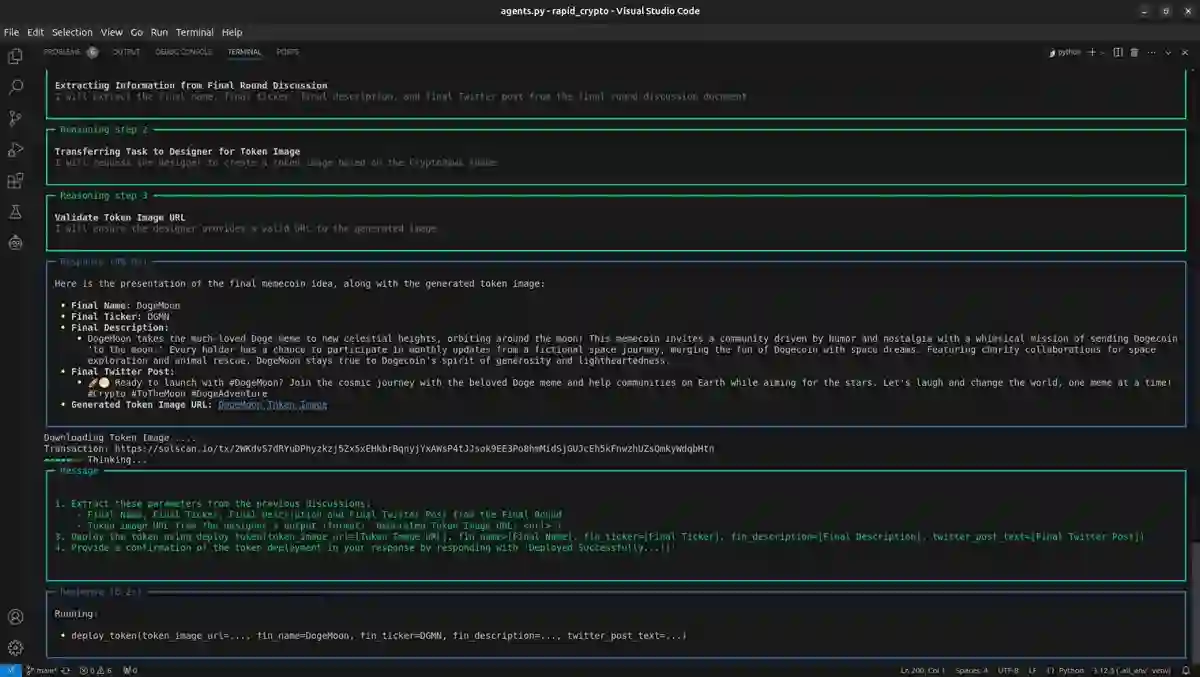Open the Source Control view
Image resolution: width=1200 pixels, height=677 pixels.
[15, 118]
